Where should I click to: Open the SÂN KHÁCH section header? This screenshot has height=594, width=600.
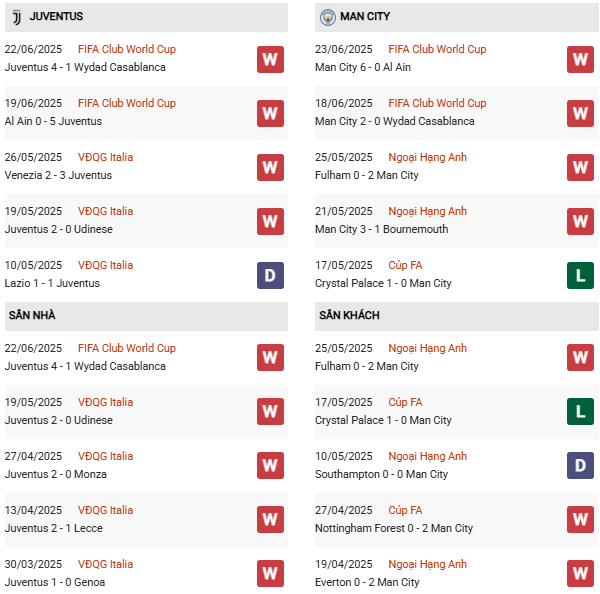pos(349,315)
